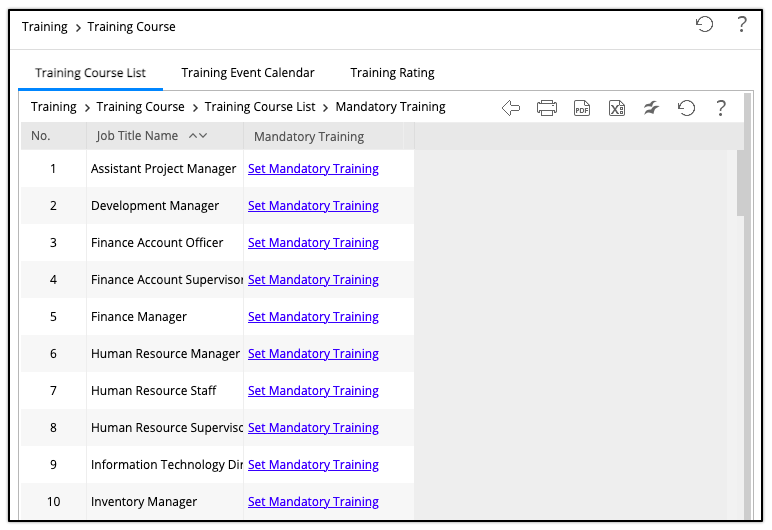Viewport: 772px width, 530px height.
Task: Click Training Course in the inner breadcrumb
Action: (x=140, y=107)
